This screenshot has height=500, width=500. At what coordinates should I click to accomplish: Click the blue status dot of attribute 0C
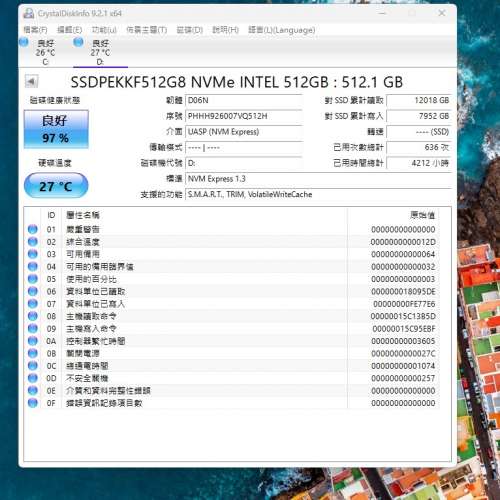[x=33, y=366]
